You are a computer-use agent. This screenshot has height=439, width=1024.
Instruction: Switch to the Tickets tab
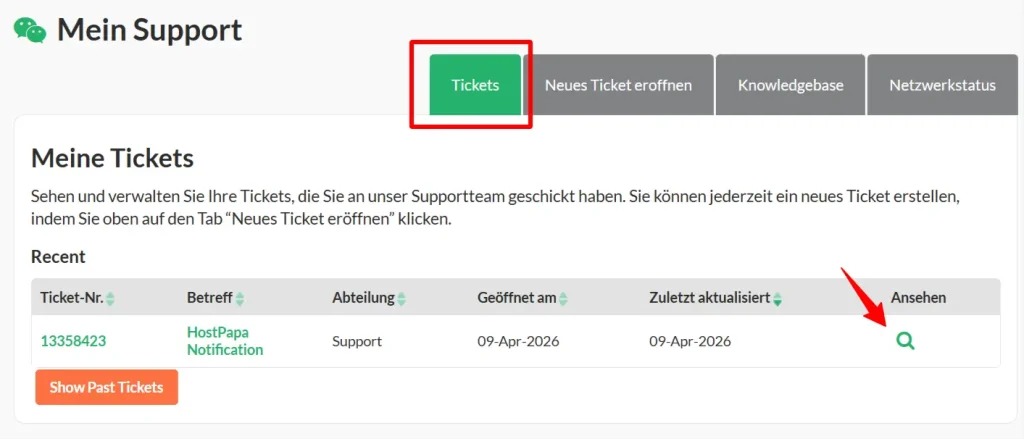click(475, 85)
